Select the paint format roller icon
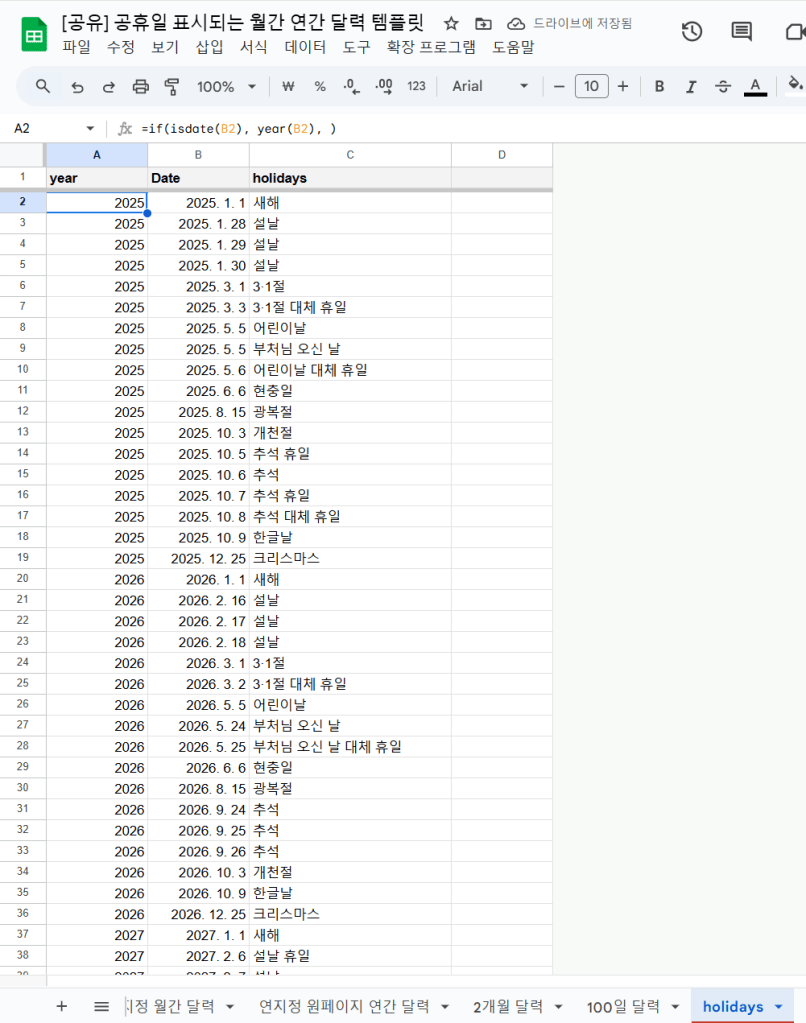The height and width of the screenshot is (1023, 806). [172, 87]
